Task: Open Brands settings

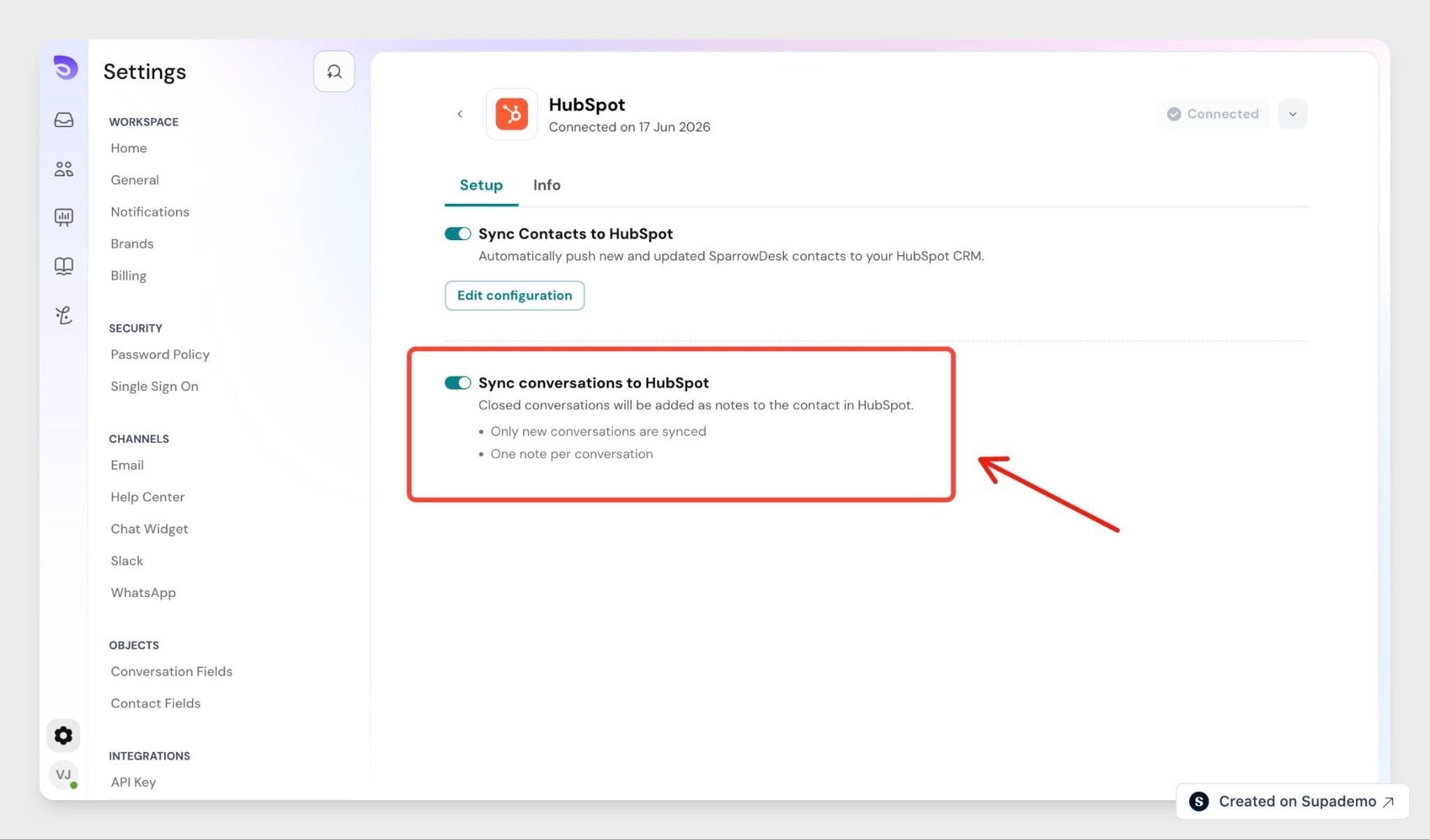Action: (132, 244)
